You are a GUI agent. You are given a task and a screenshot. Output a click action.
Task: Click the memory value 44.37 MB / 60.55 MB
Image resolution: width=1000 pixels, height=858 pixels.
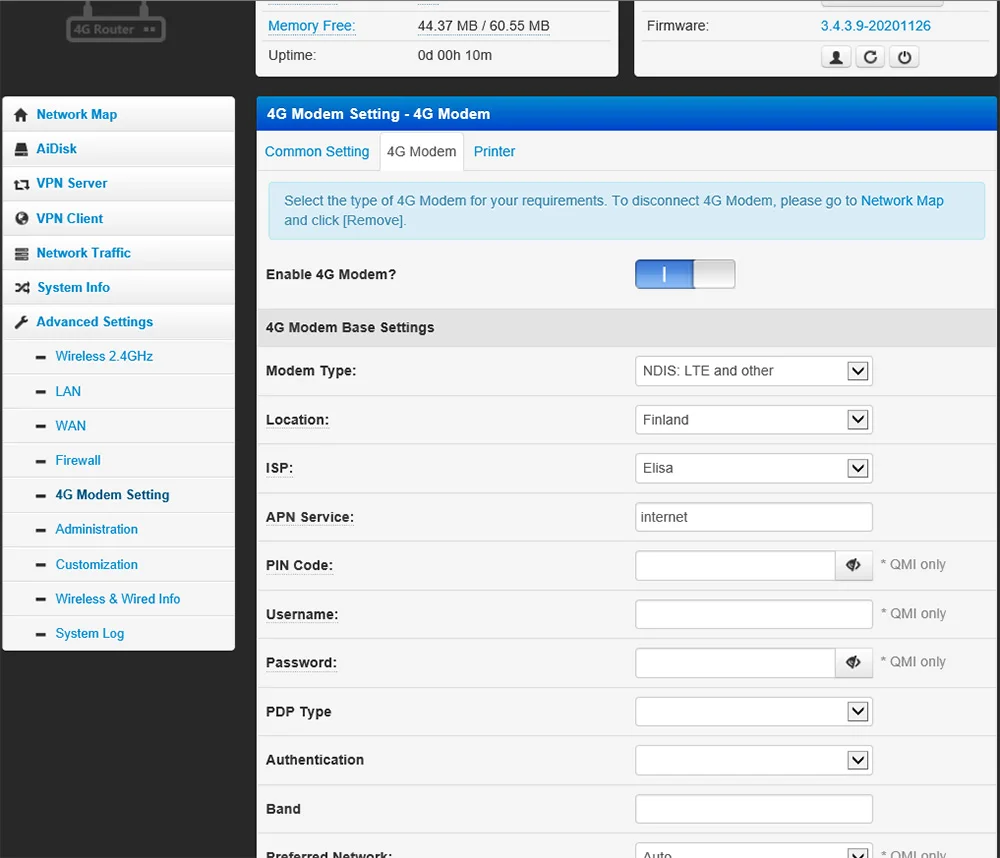tap(483, 26)
